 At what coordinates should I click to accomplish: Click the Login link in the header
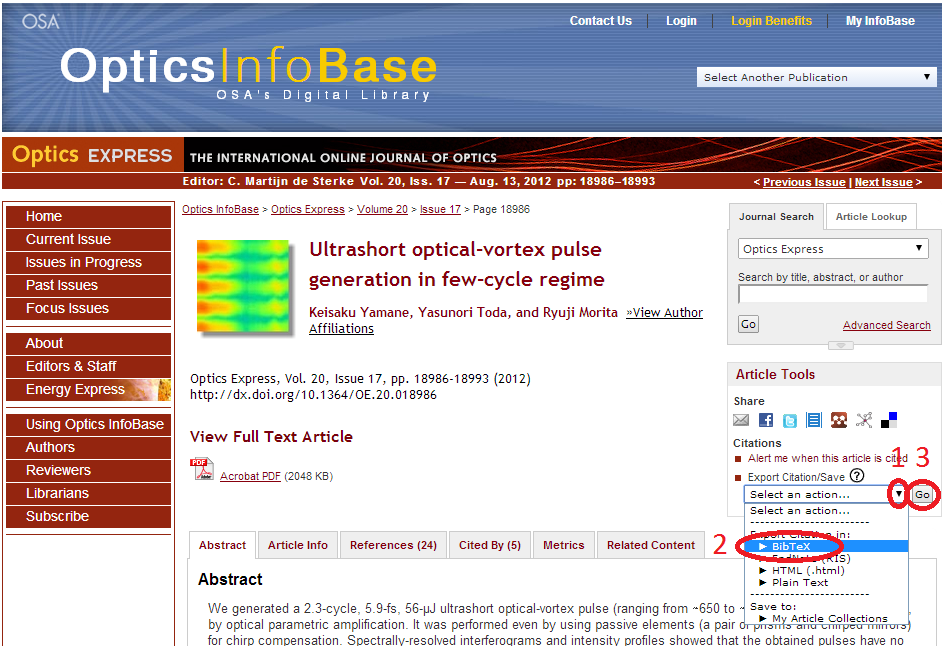click(681, 21)
